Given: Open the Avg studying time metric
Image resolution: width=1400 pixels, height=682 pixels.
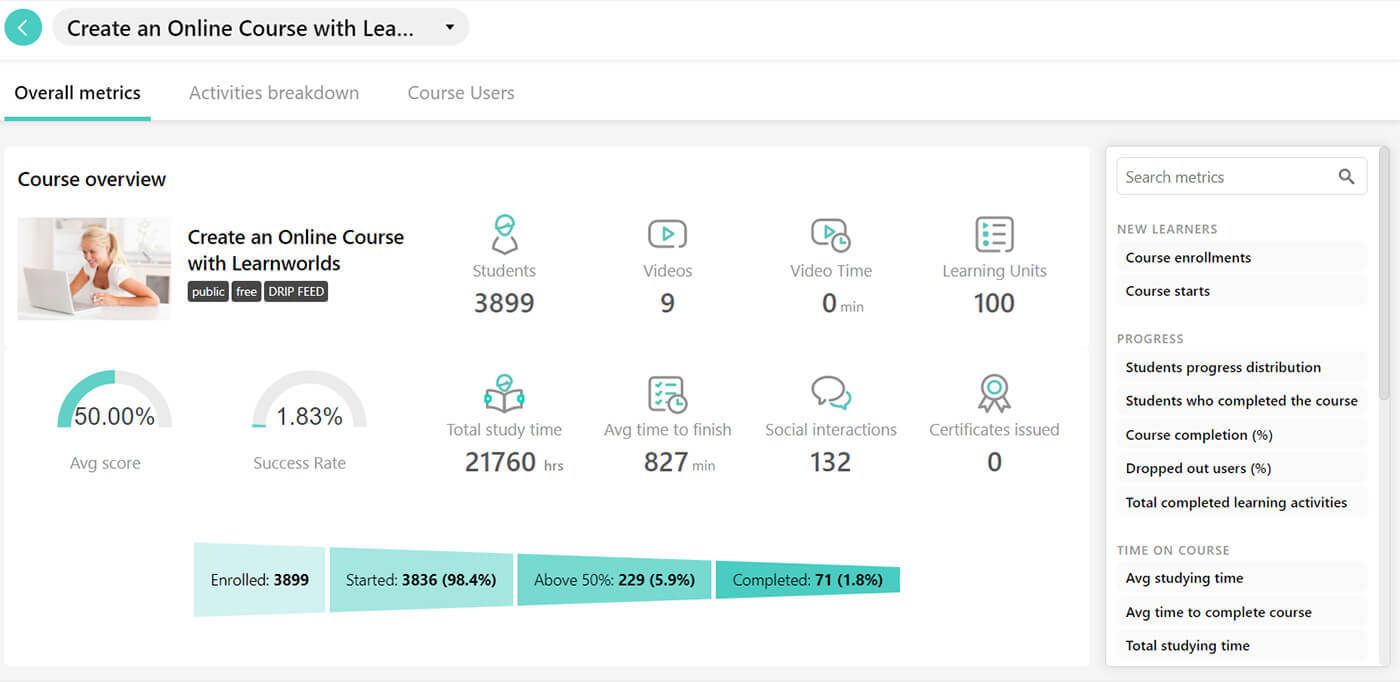Looking at the screenshot, I should point(1184,578).
